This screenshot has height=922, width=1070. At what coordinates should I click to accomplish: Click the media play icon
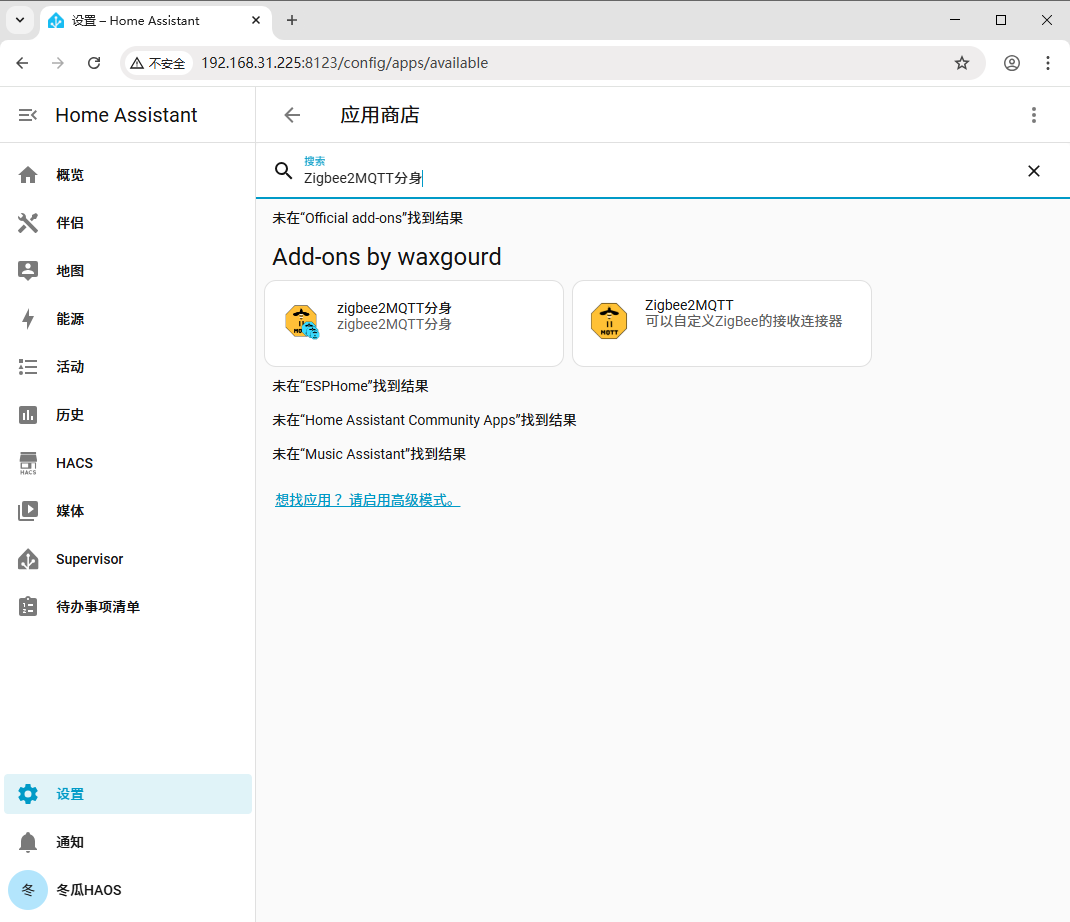[x=28, y=511]
